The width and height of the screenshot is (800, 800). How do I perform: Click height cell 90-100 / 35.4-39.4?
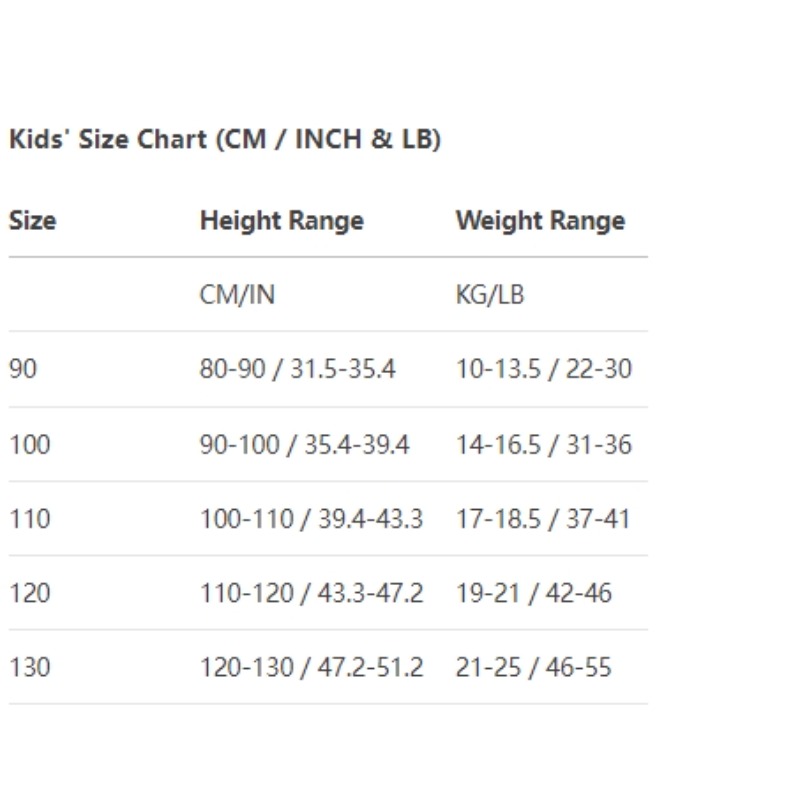305,444
